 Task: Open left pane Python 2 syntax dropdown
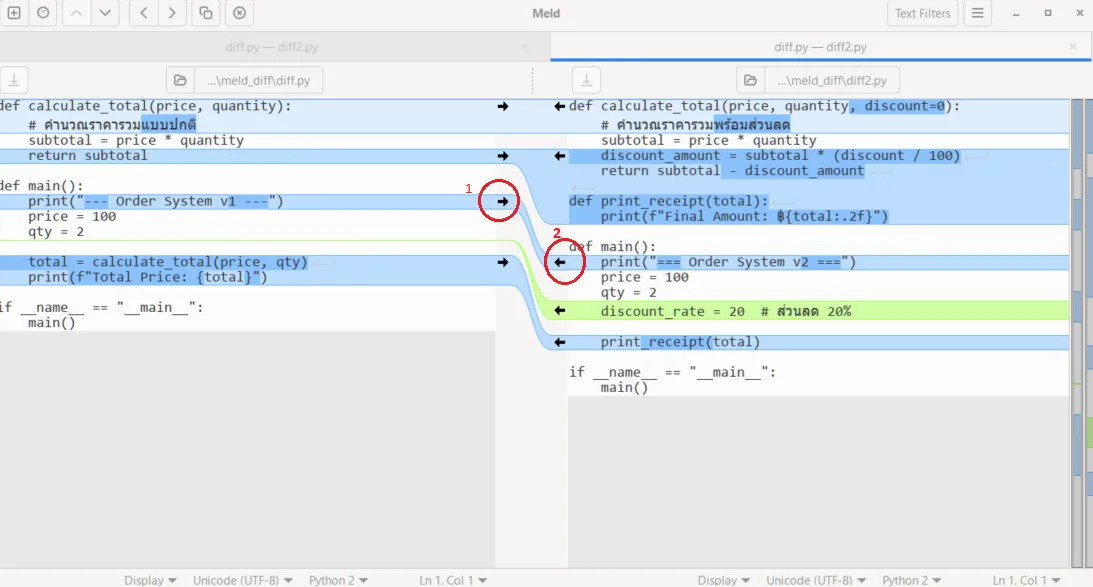tap(338, 580)
